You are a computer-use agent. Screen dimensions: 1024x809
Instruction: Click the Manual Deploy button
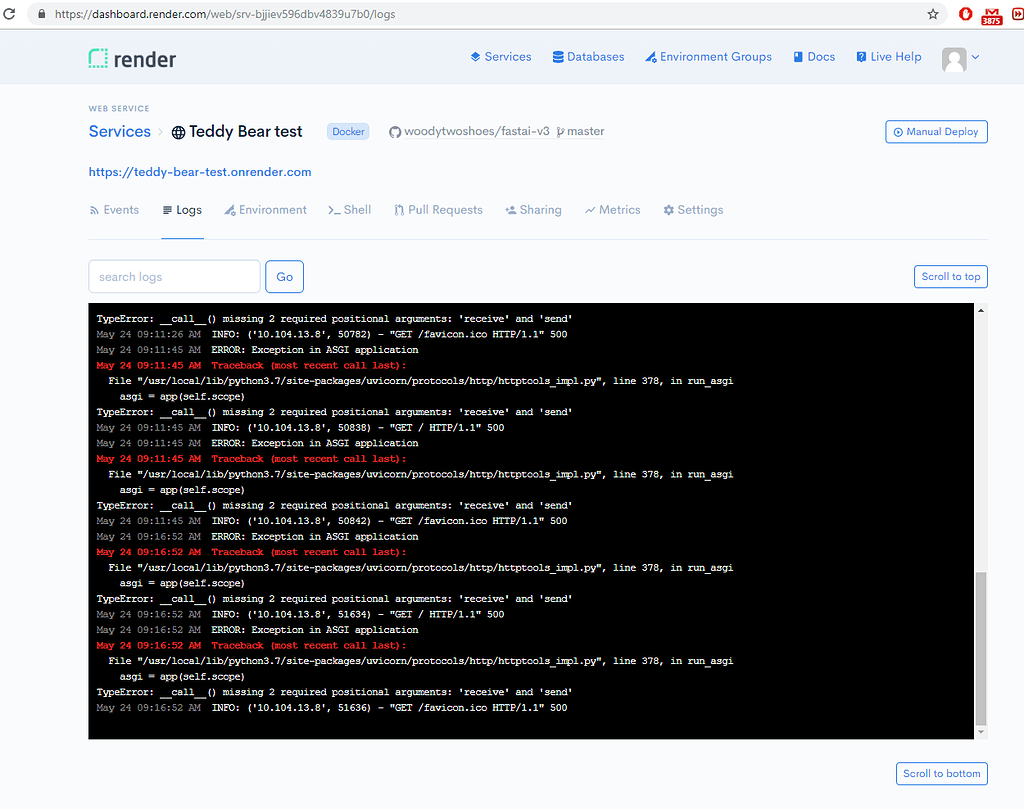point(936,131)
